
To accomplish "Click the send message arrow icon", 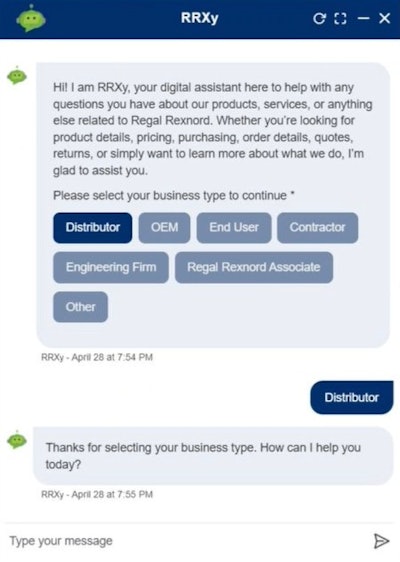I will tap(381, 540).
